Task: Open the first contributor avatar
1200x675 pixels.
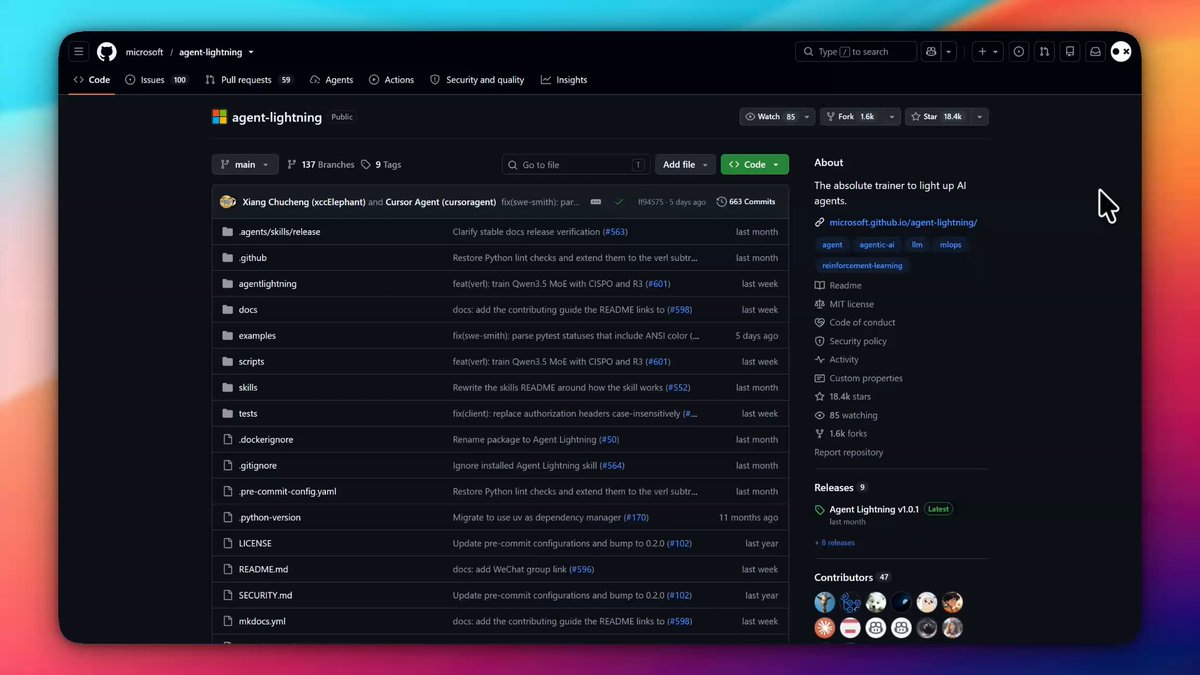Action: [825, 602]
